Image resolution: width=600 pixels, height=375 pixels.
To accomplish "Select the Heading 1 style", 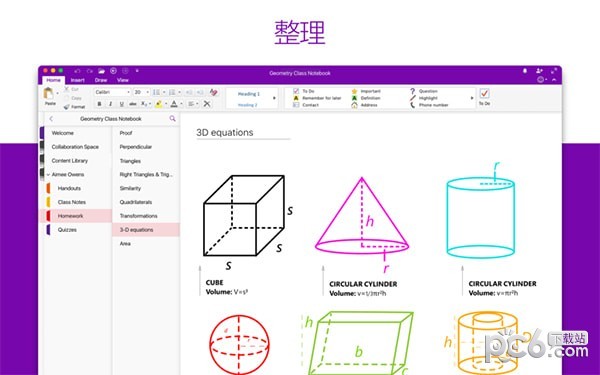I will click(249, 94).
